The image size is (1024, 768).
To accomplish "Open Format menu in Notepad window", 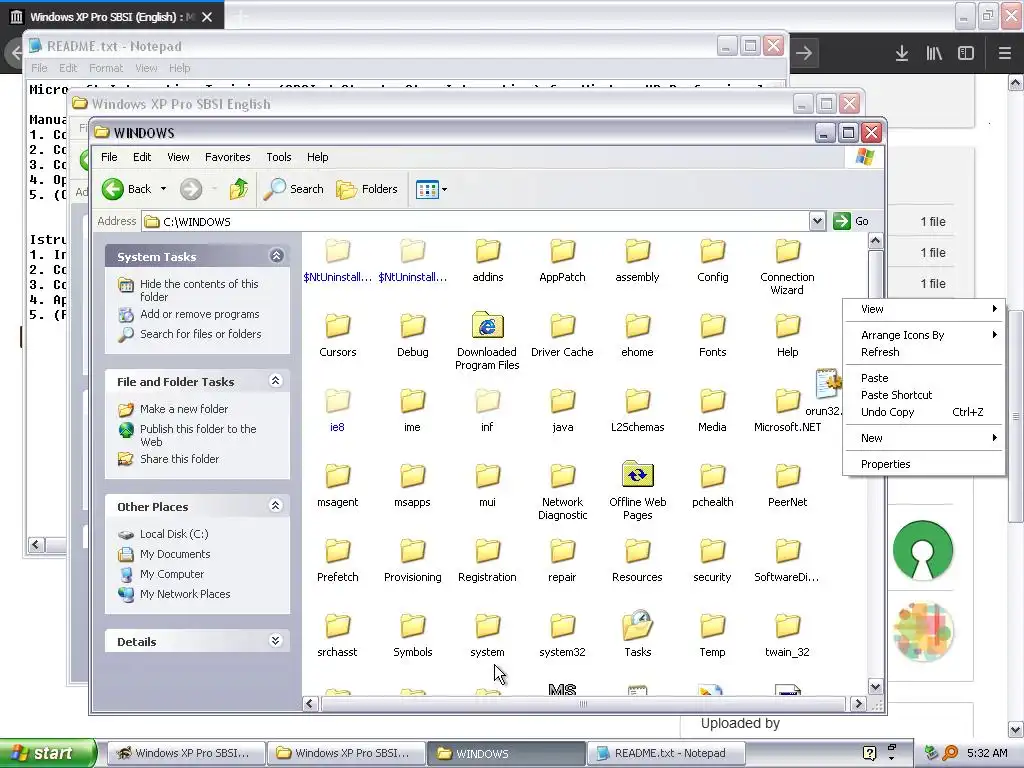I will [106, 68].
